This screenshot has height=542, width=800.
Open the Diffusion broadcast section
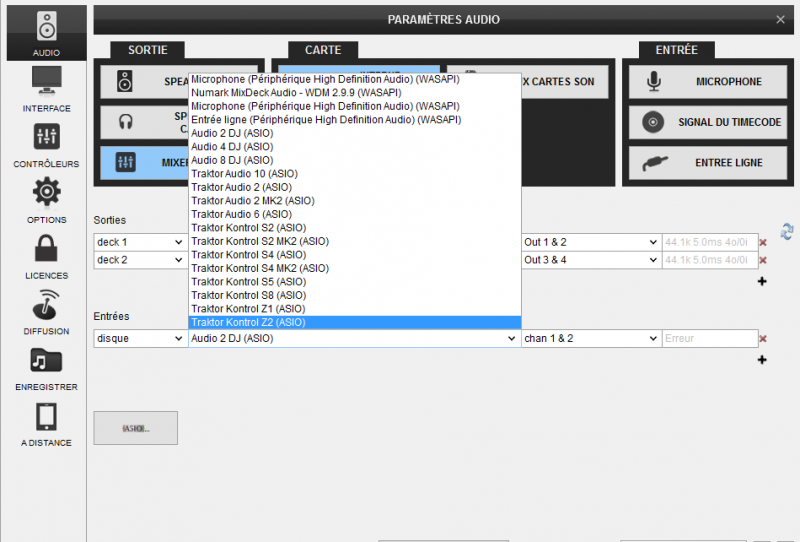[46, 312]
